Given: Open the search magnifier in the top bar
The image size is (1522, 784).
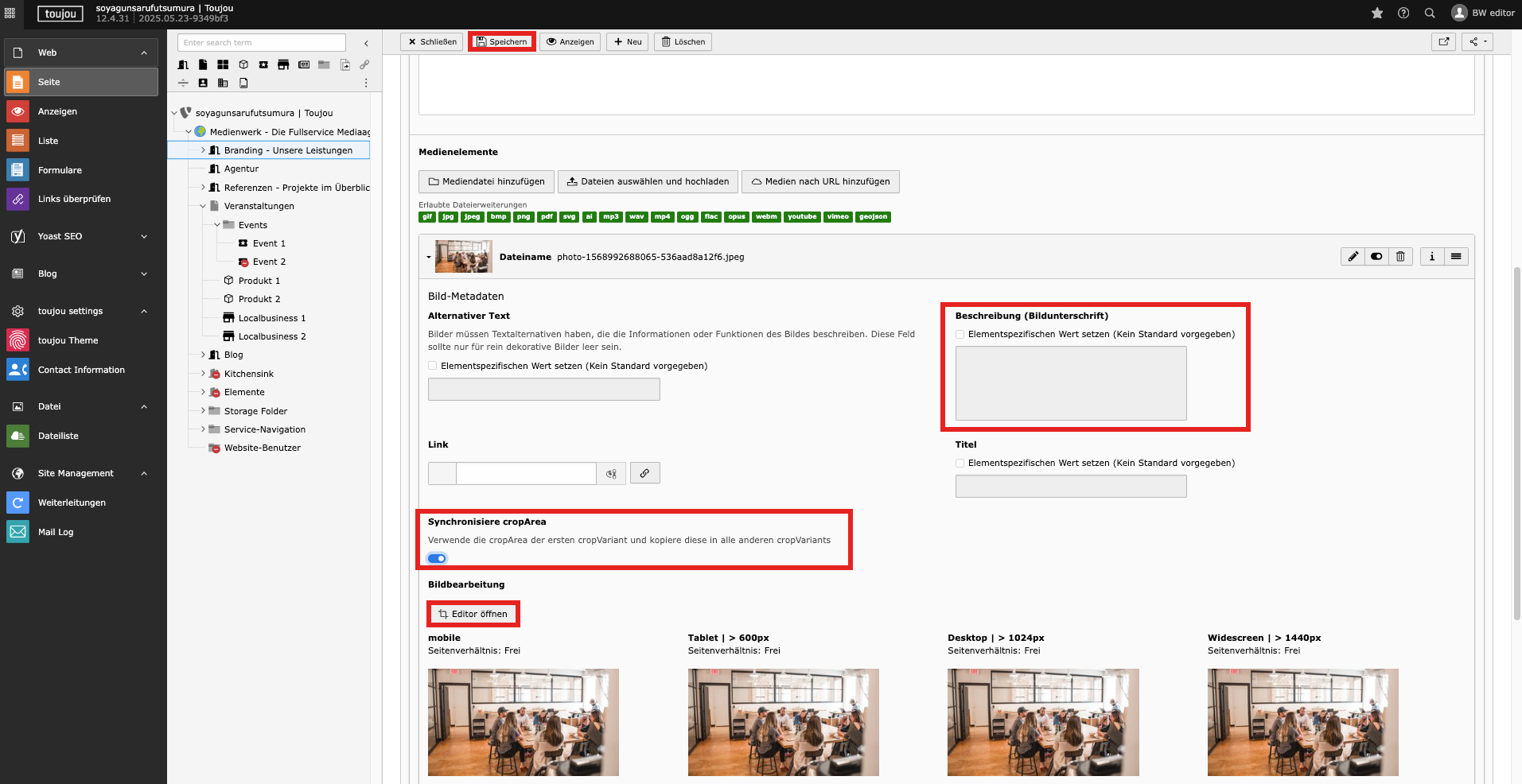Looking at the screenshot, I should [1430, 13].
